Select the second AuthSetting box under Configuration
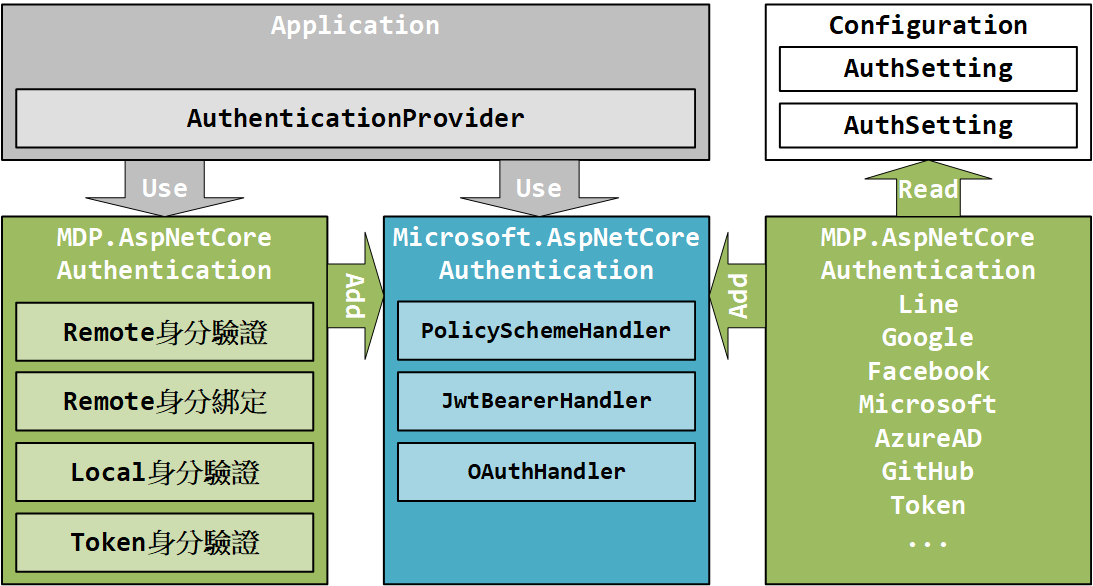 pos(928,125)
